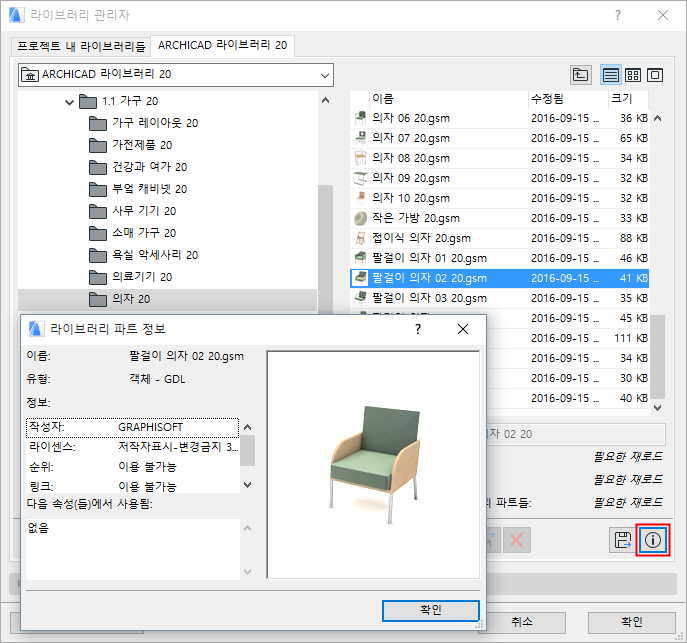Select file 접이식 의자 20.gsm
Image resolution: width=687 pixels, height=643 pixels.
pyautogui.click(x=499, y=238)
